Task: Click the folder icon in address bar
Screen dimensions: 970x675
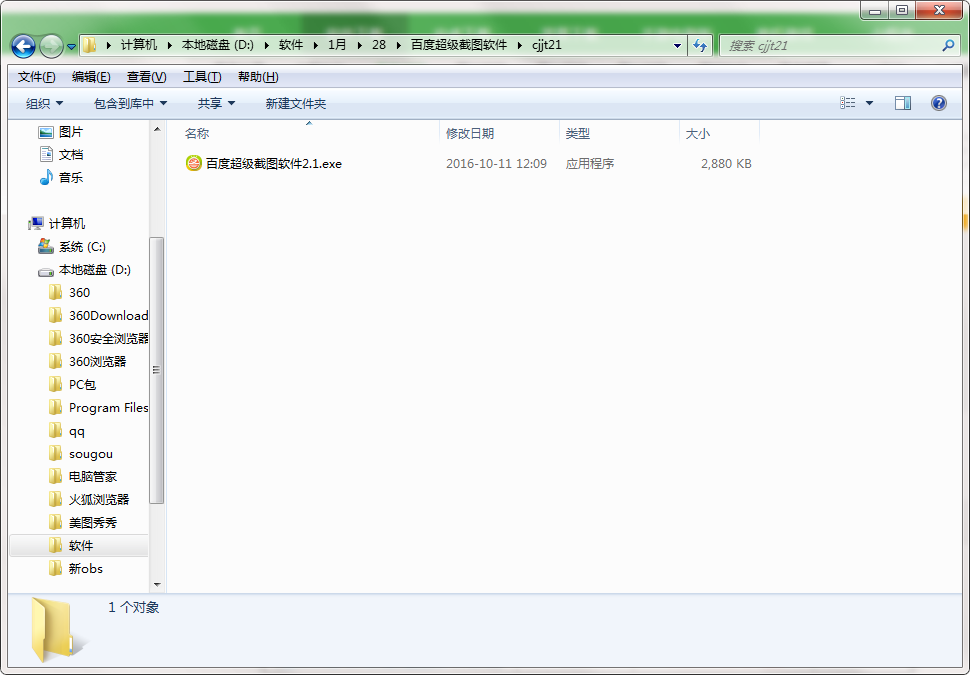Action: coord(90,45)
